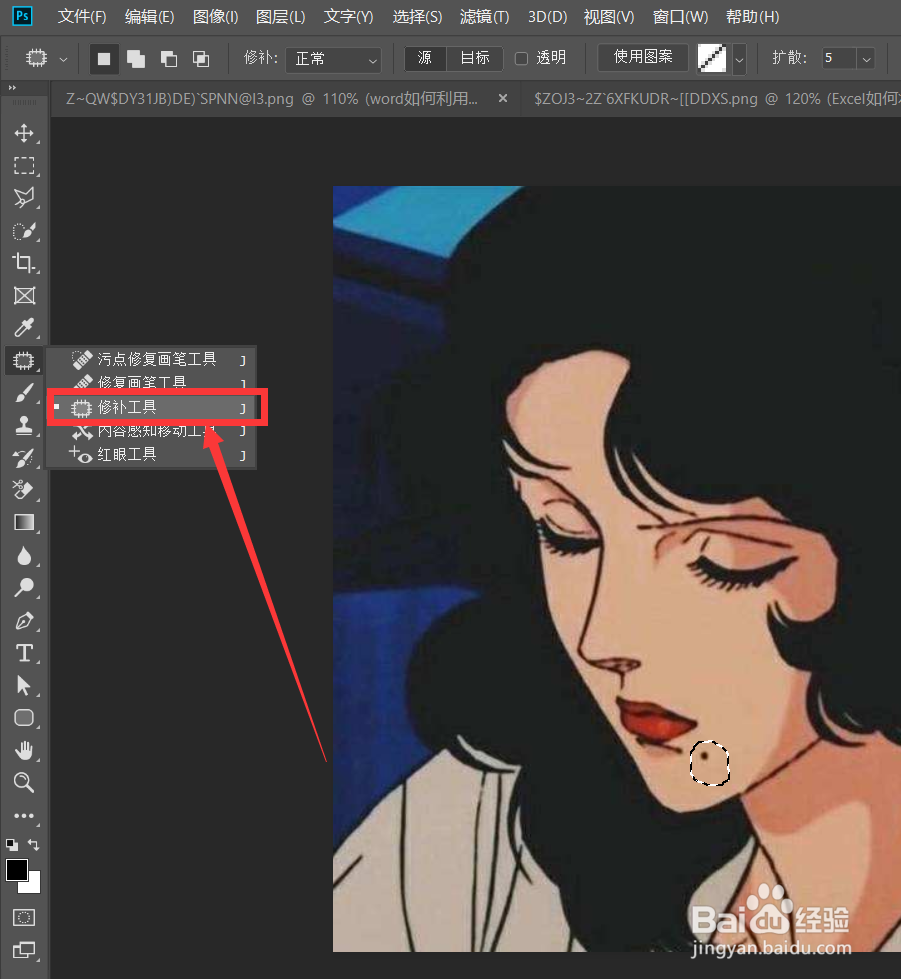Activate the Clone Stamp tool
The height and width of the screenshot is (979, 901).
(24, 425)
